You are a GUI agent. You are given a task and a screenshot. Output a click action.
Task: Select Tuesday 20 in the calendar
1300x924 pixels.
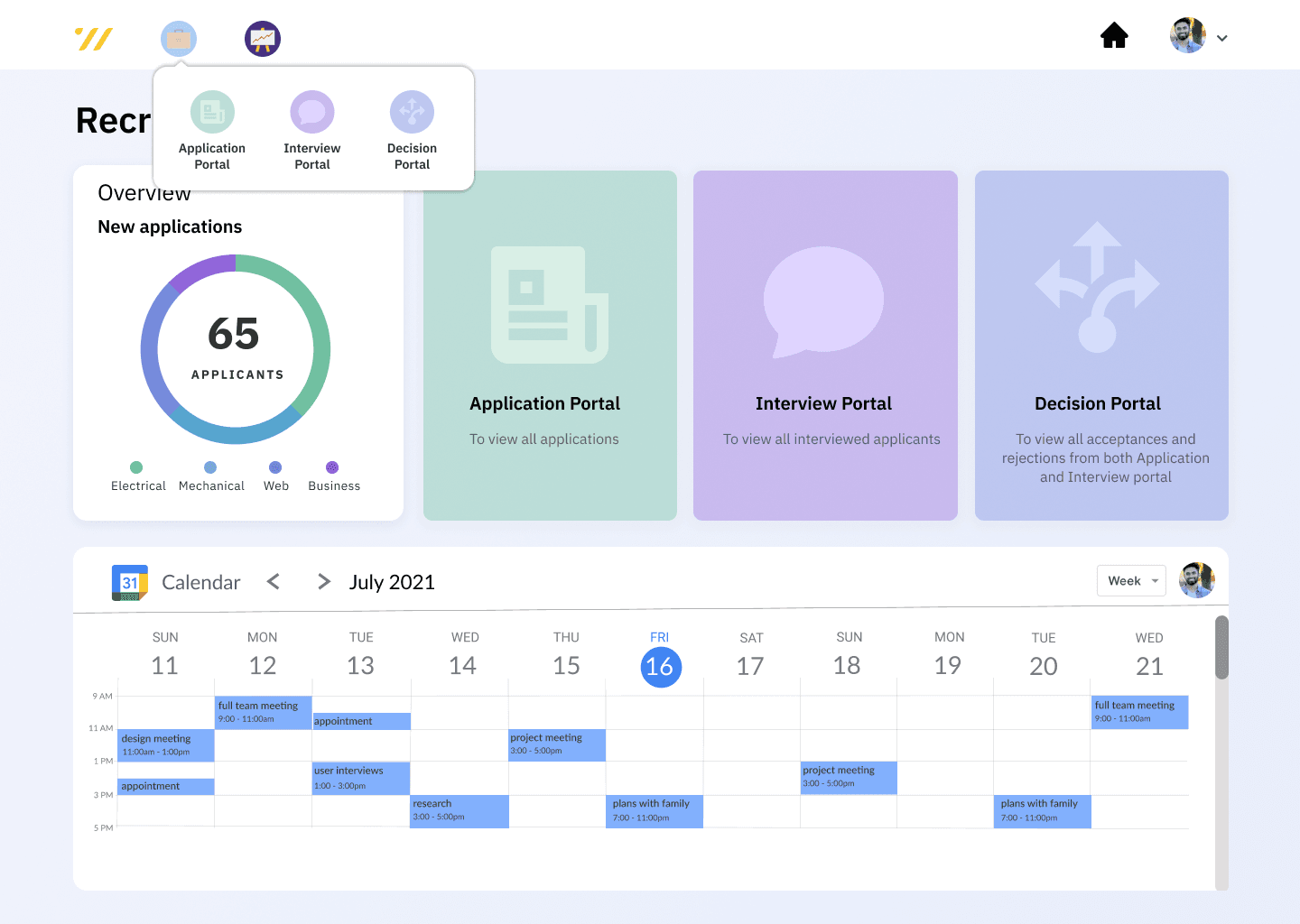click(1044, 667)
